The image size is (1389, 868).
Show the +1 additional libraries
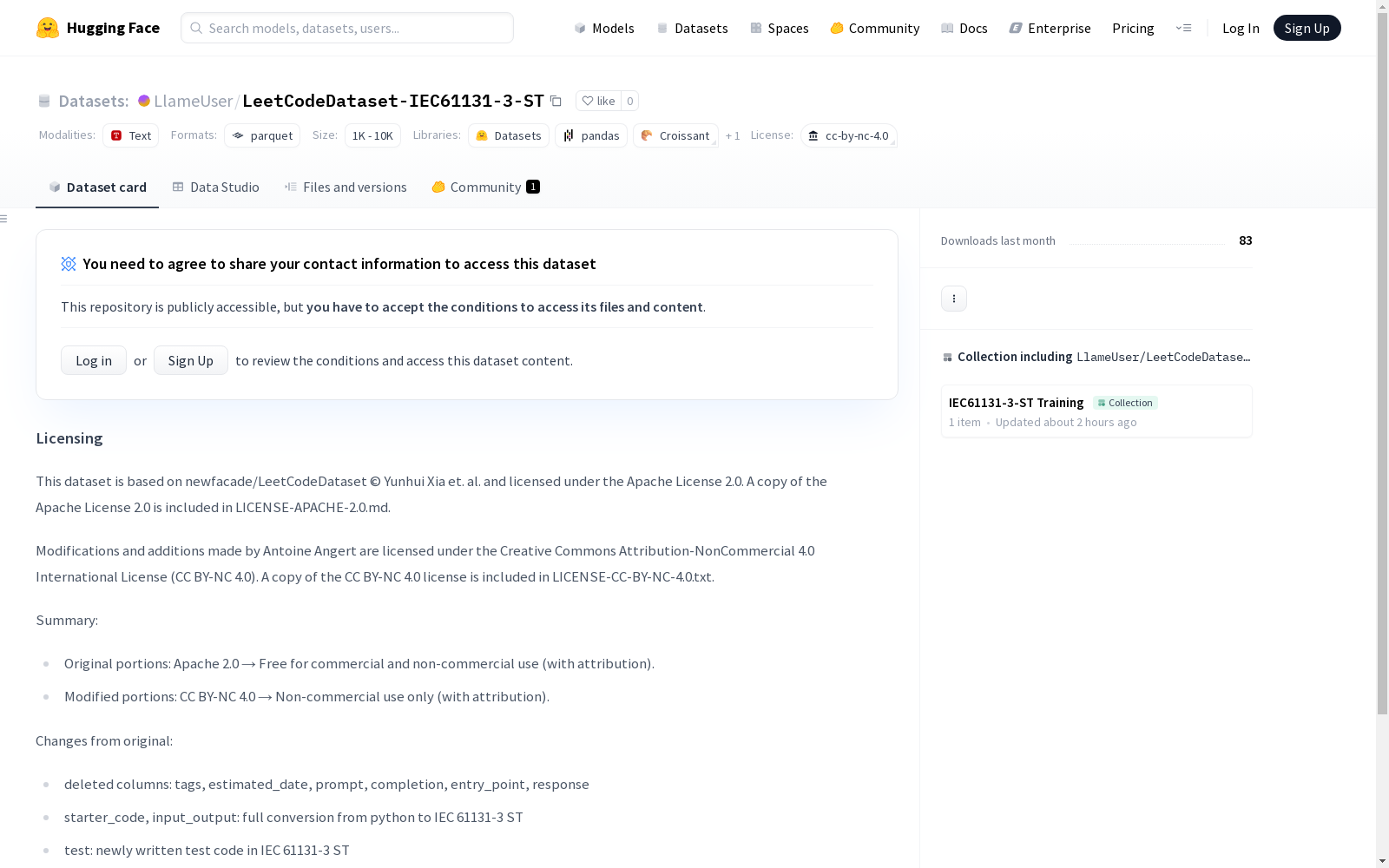[733, 135]
